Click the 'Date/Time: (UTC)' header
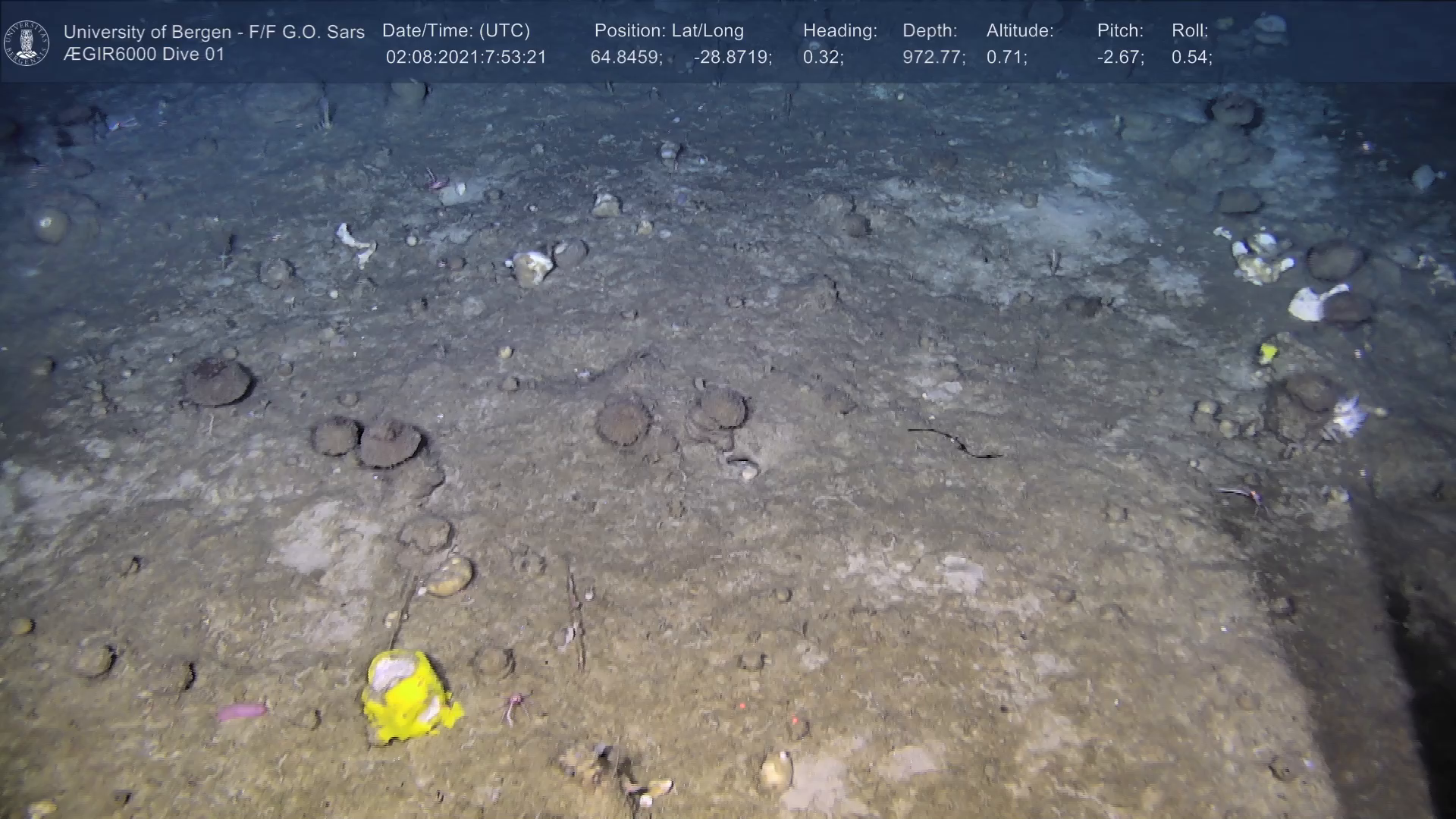 pos(456,31)
